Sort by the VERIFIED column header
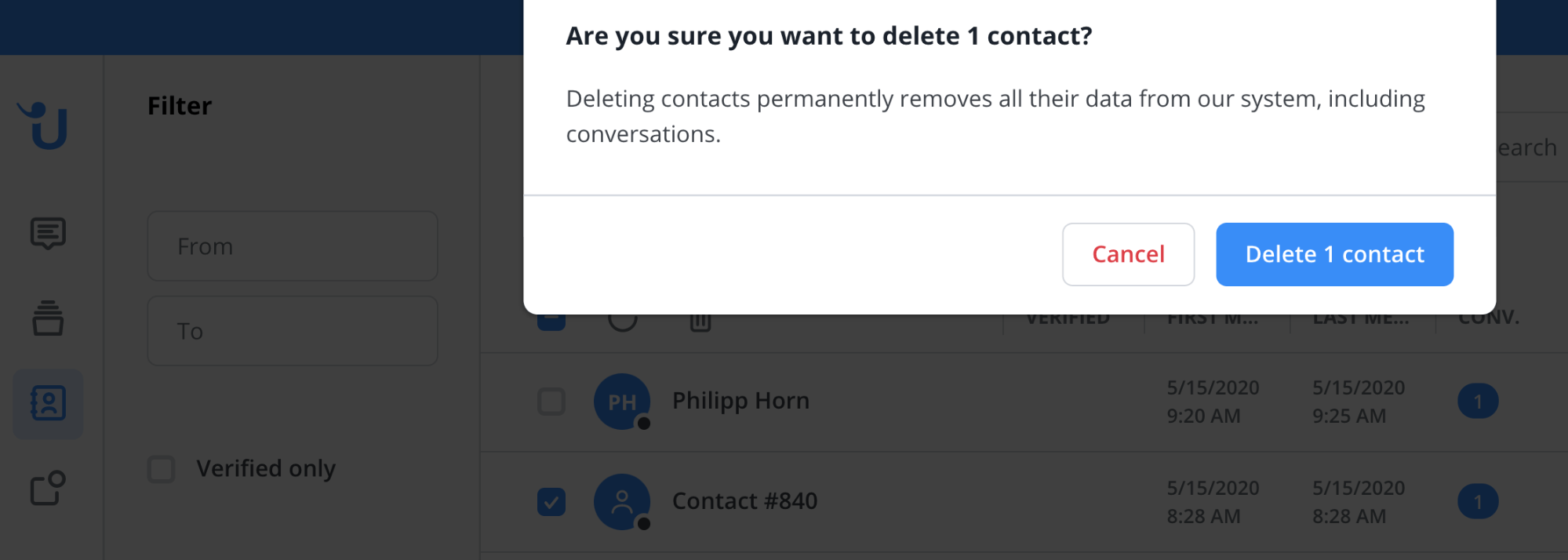 pyautogui.click(x=1069, y=317)
